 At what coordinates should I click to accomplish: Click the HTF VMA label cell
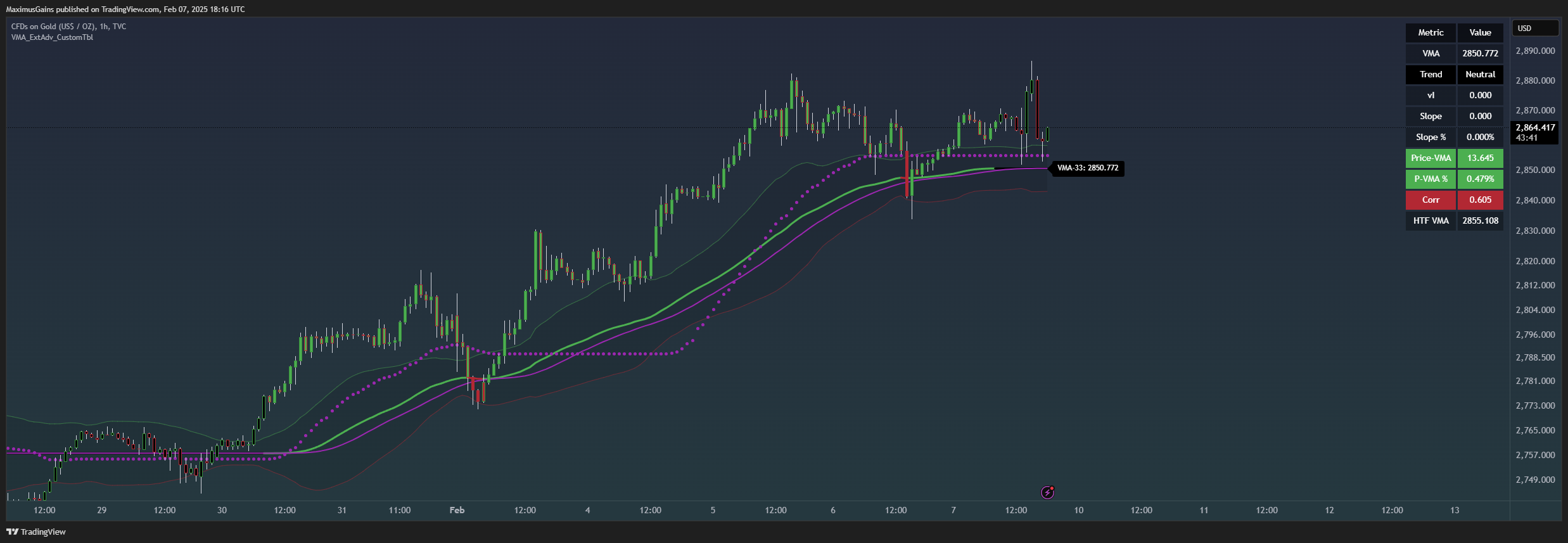1431,220
